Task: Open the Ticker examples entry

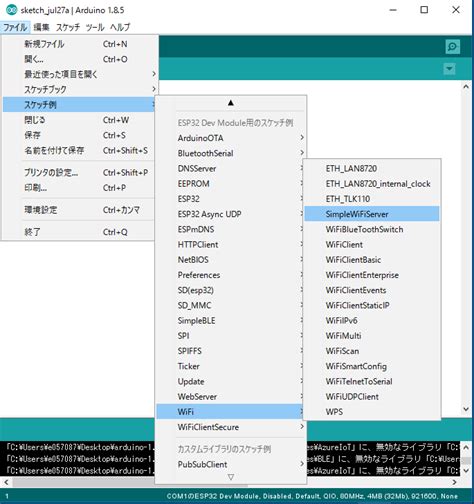Action: tap(230, 366)
